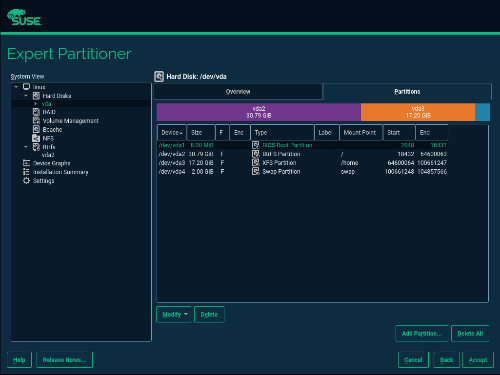
Task: Click the 17.20 GiB size cell
Action: [201, 163]
